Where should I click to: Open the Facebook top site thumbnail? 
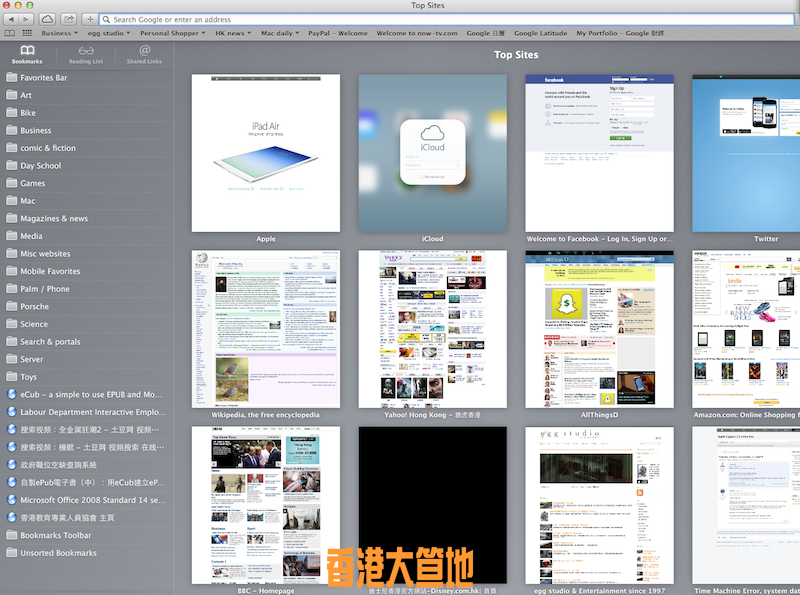(x=599, y=153)
